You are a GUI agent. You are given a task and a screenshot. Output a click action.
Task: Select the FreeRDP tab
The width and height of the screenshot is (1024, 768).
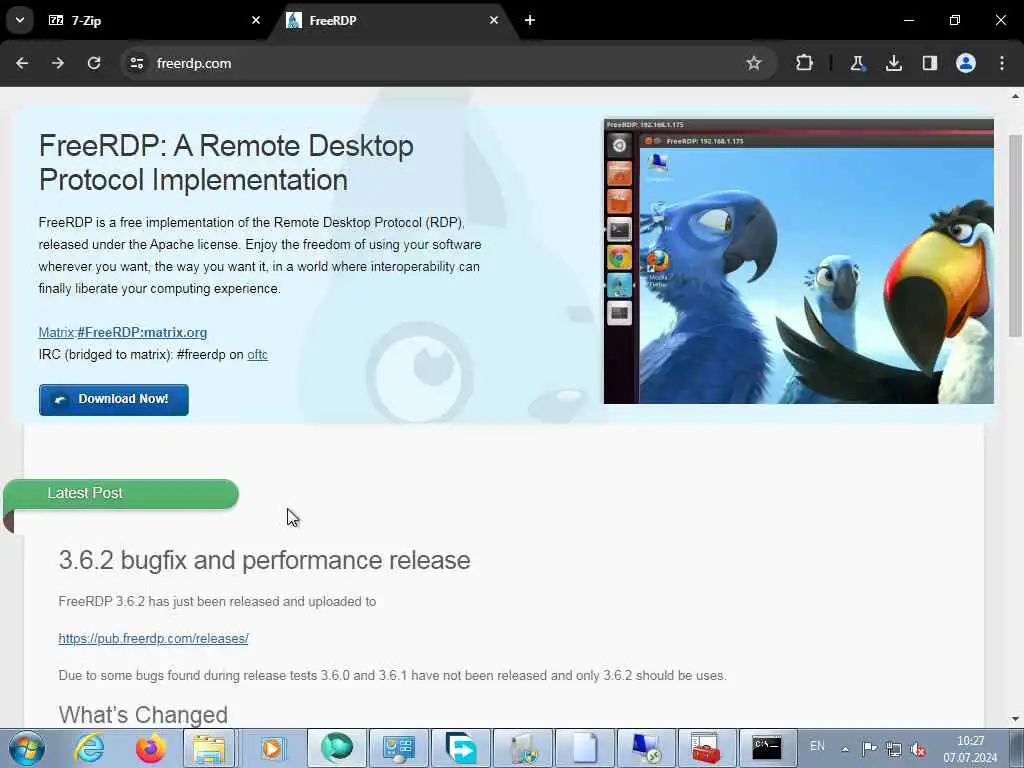(x=392, y=21)
